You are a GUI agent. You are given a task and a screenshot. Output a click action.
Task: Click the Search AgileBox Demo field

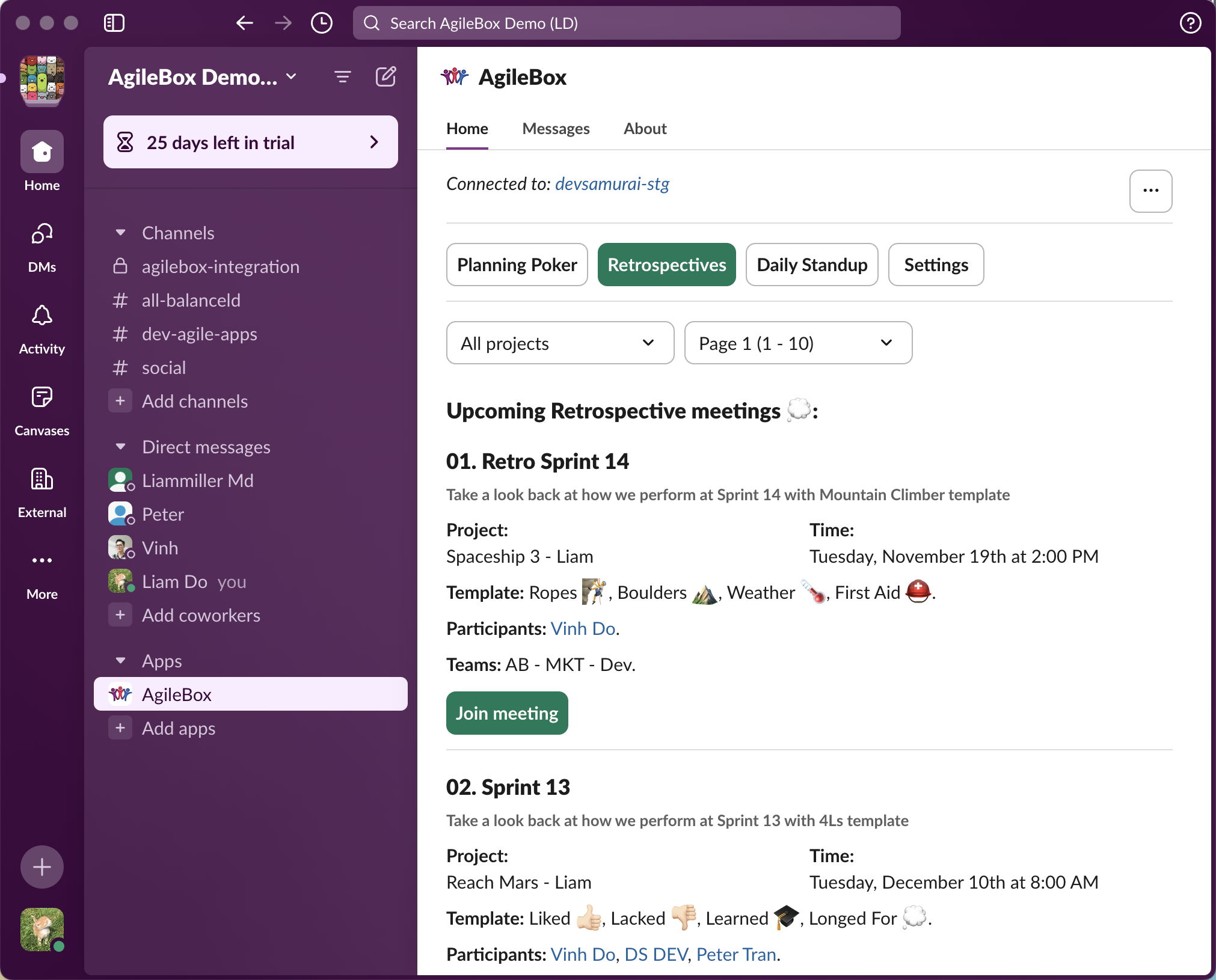625,23
